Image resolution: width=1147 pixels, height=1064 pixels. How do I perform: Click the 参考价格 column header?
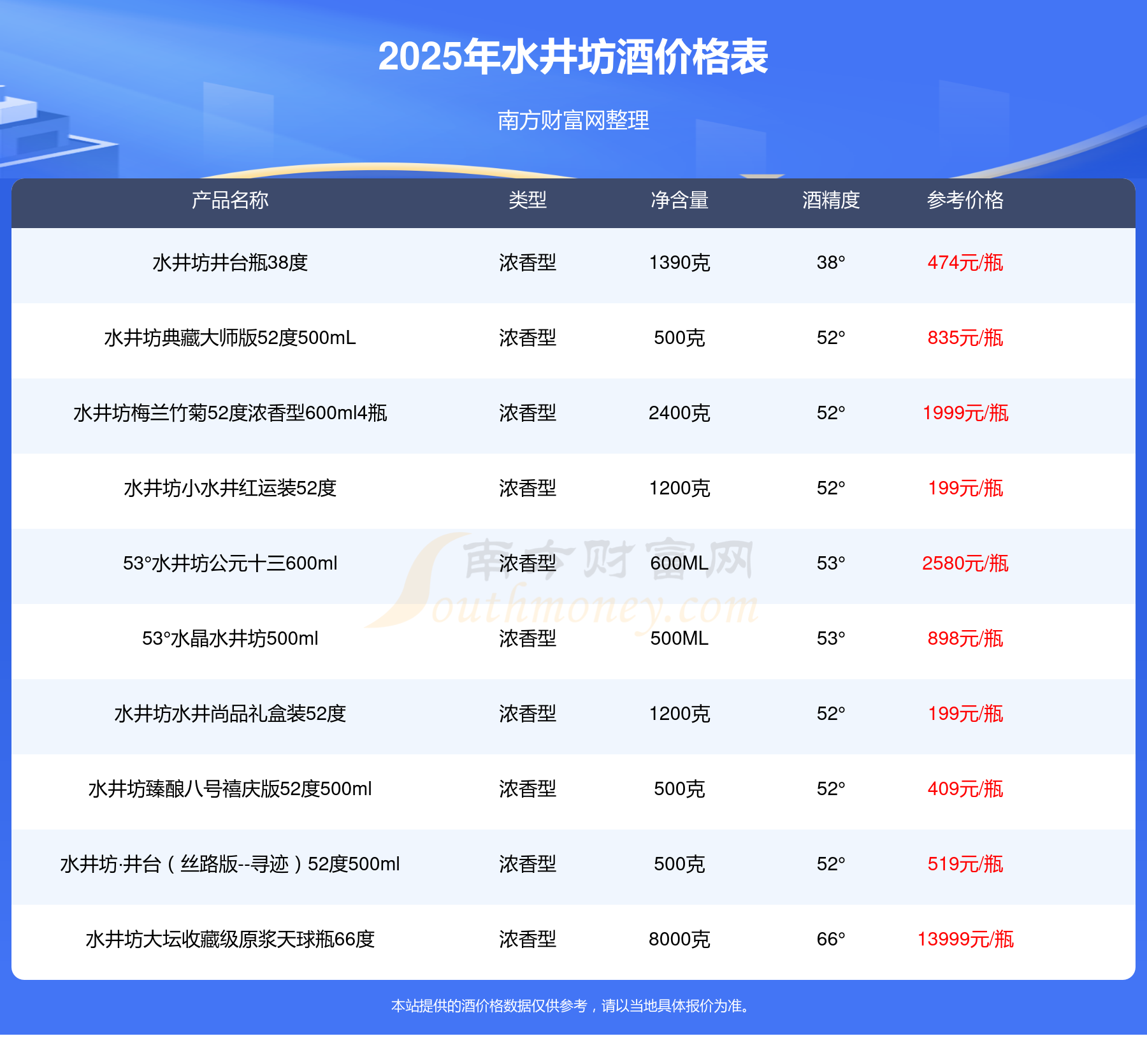pos(965,200)
